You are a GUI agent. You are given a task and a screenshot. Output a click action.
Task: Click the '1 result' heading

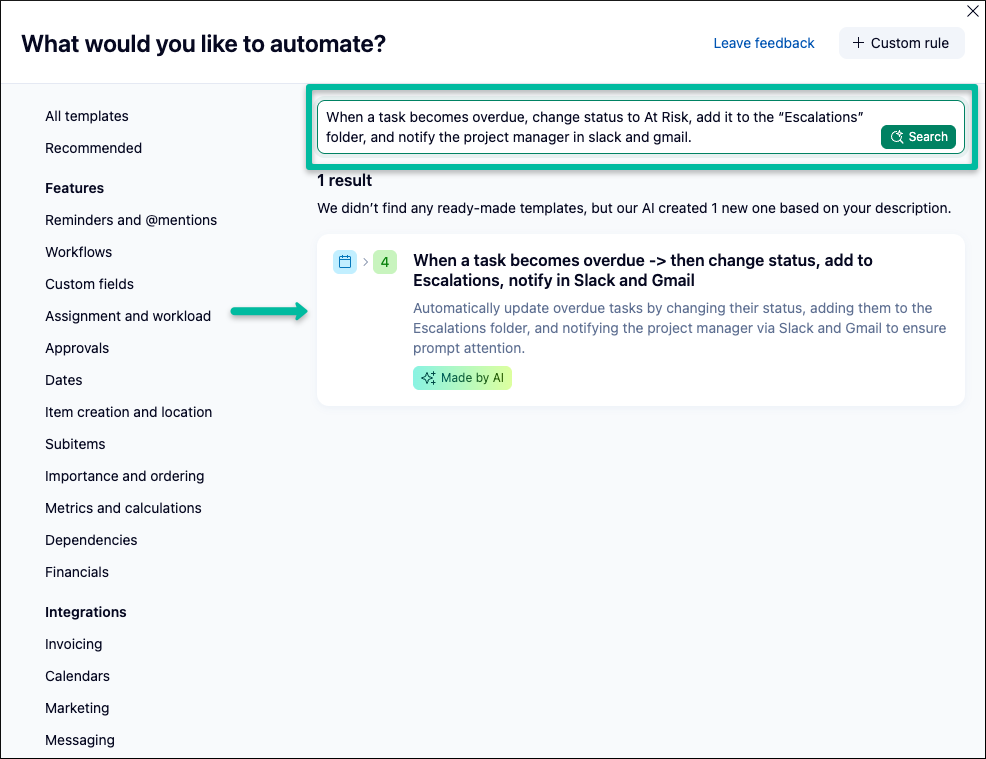click(x=345, y=180)
